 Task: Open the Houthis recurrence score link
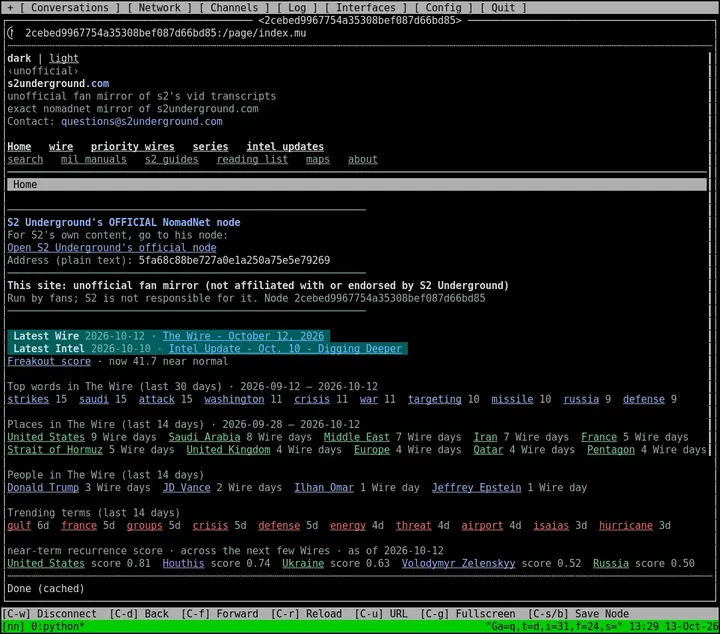(x=183, y=564)
